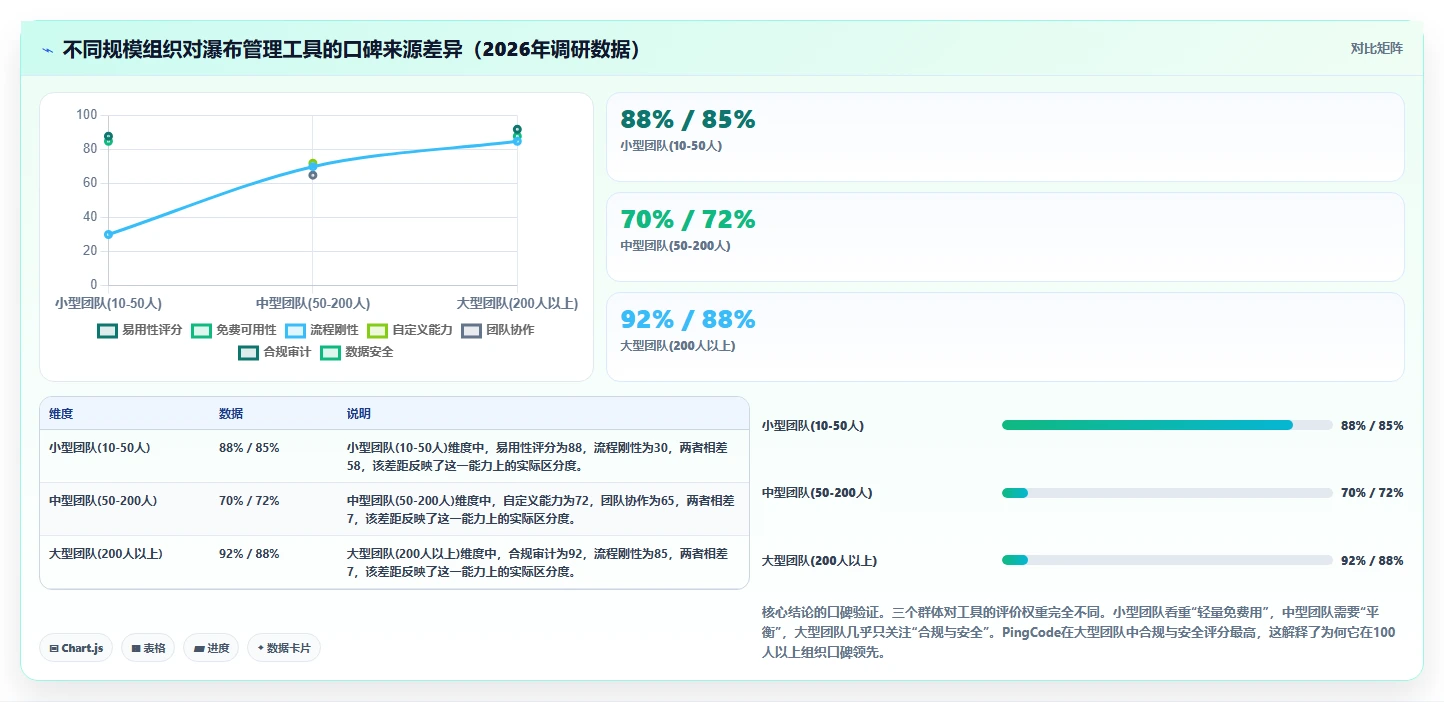Viewport: 1444px width, 702px height.
Task: Click the 数据卡片 tag
Action: [284, 648]
